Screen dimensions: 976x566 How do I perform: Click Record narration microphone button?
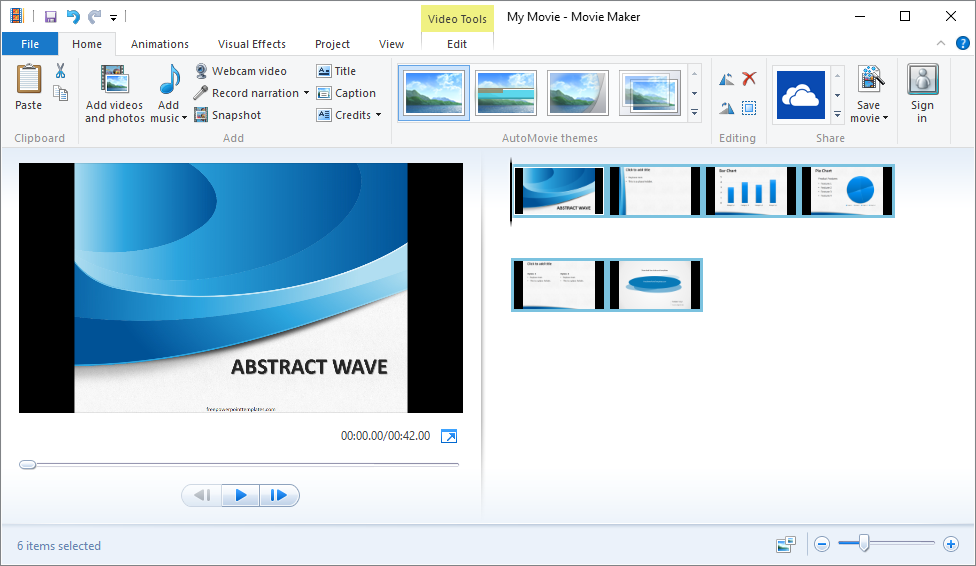(x=246, y=93)
